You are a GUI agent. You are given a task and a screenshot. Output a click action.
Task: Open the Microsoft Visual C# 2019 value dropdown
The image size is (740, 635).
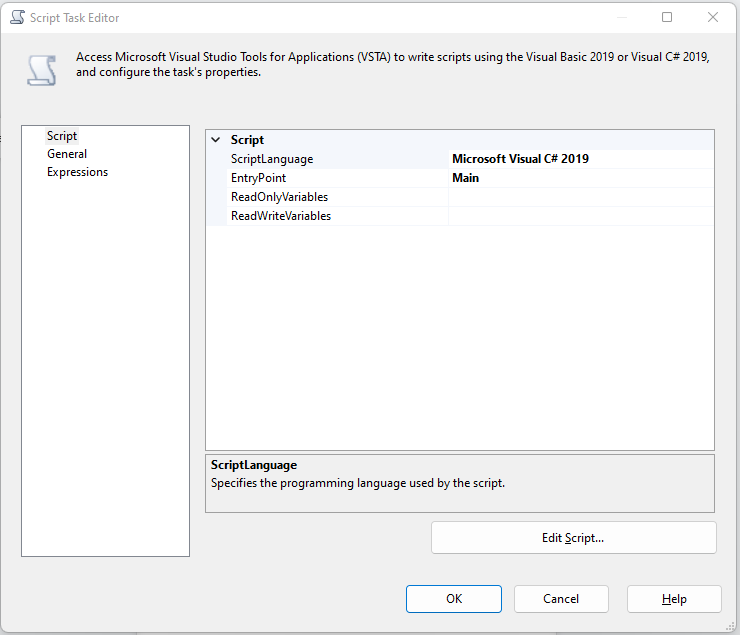click(x=580, y=159)
